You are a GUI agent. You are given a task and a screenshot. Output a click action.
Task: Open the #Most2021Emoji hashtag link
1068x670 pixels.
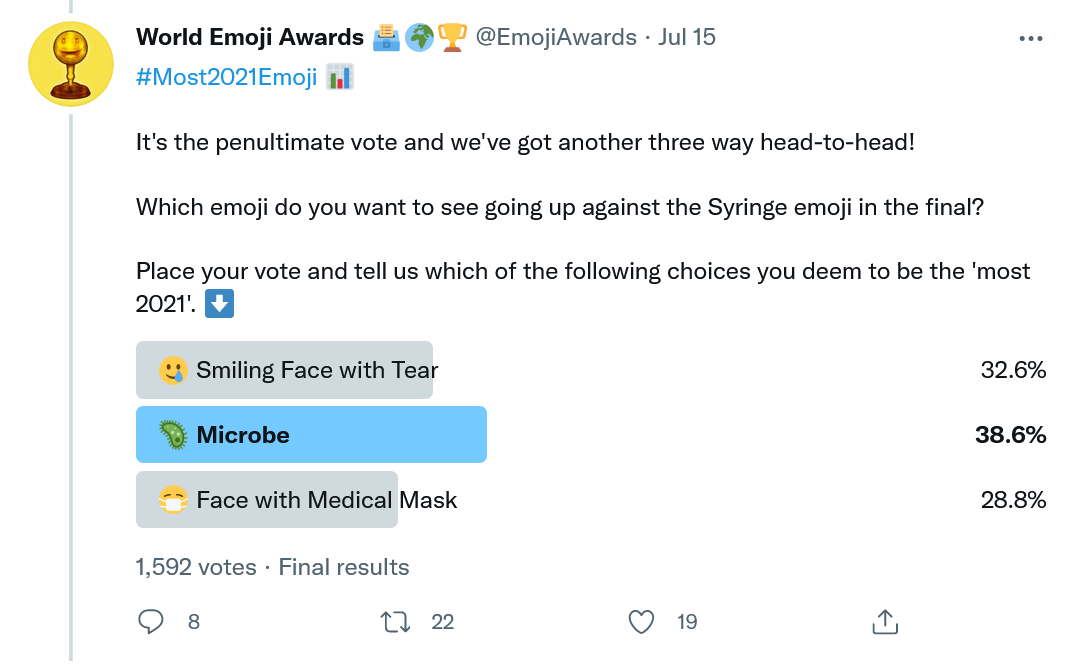226,77
